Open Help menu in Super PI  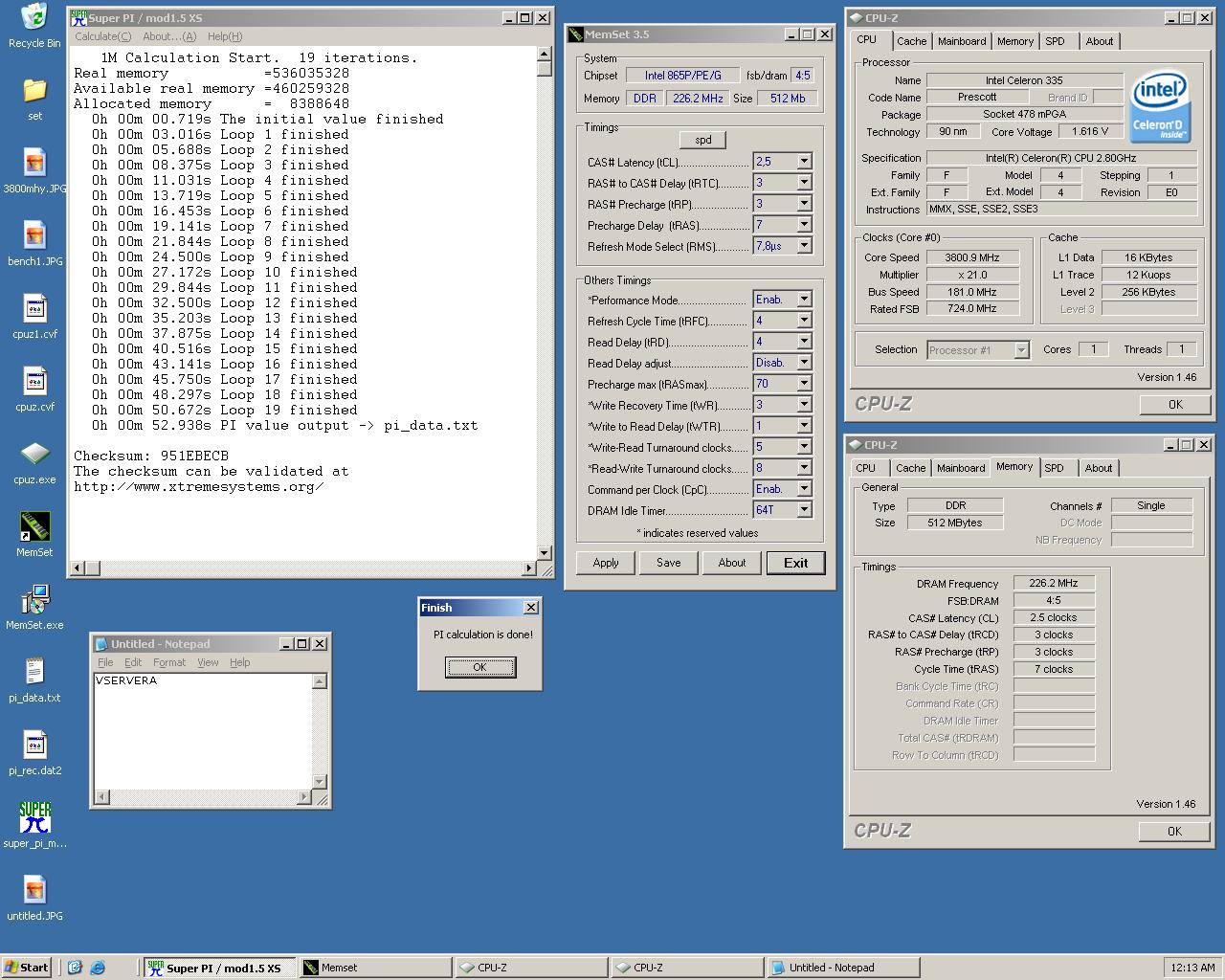[x=225, y=36]
